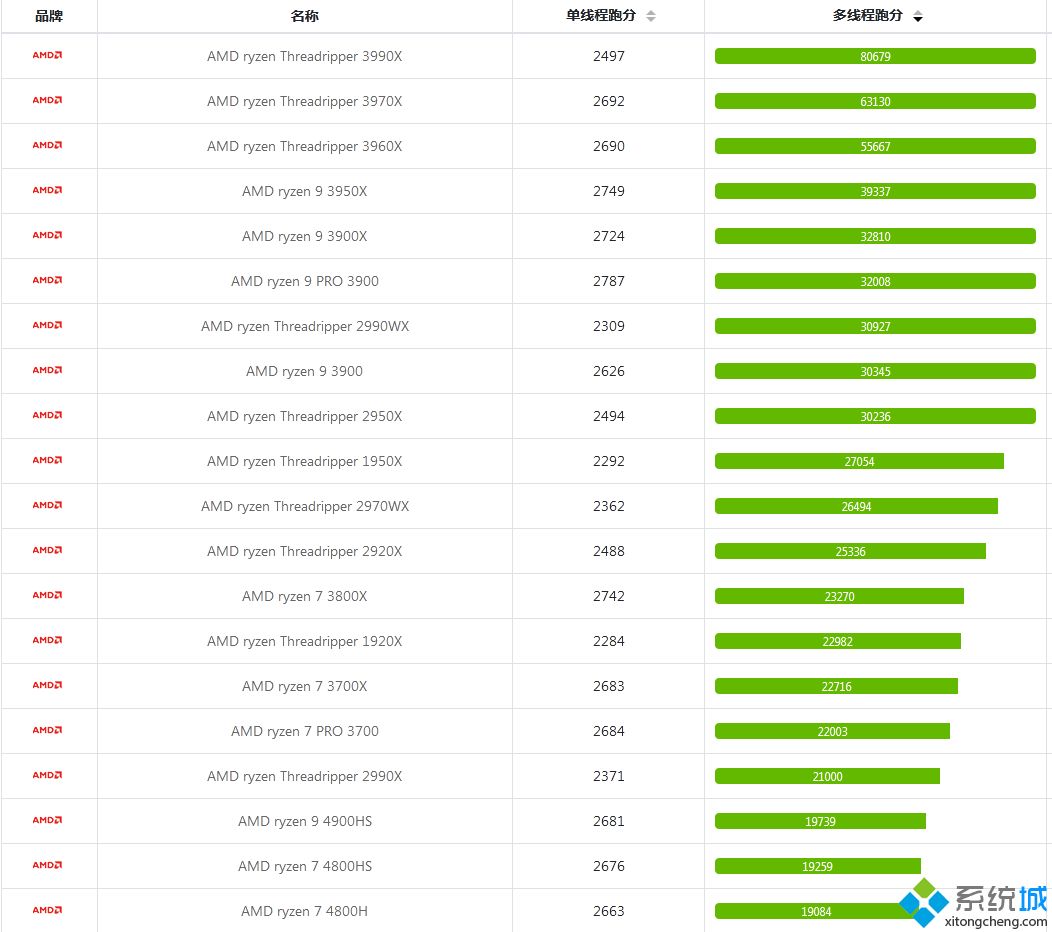1052x932 pixels.
Task: Click the 21000 green score bar
Action: (827, 776)
